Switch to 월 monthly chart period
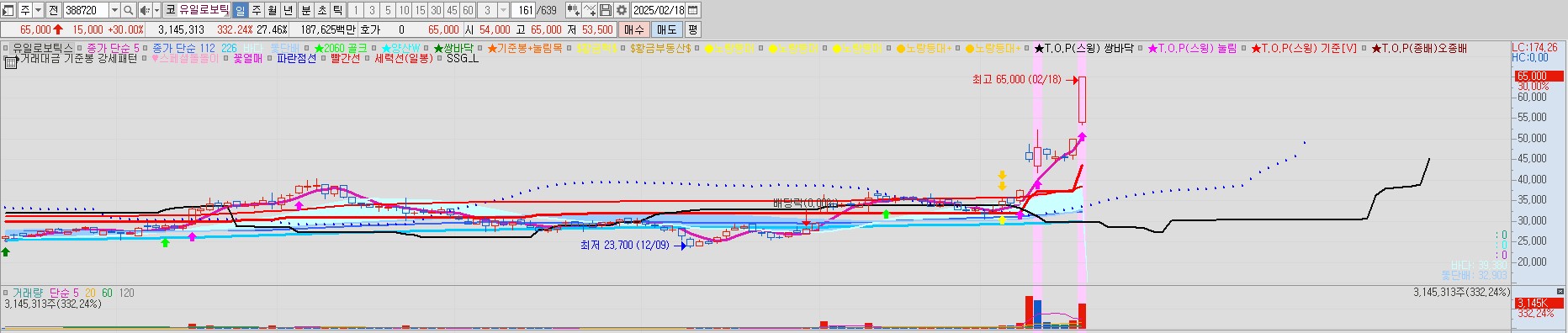 pyautogui.click(x=273, y=10)
